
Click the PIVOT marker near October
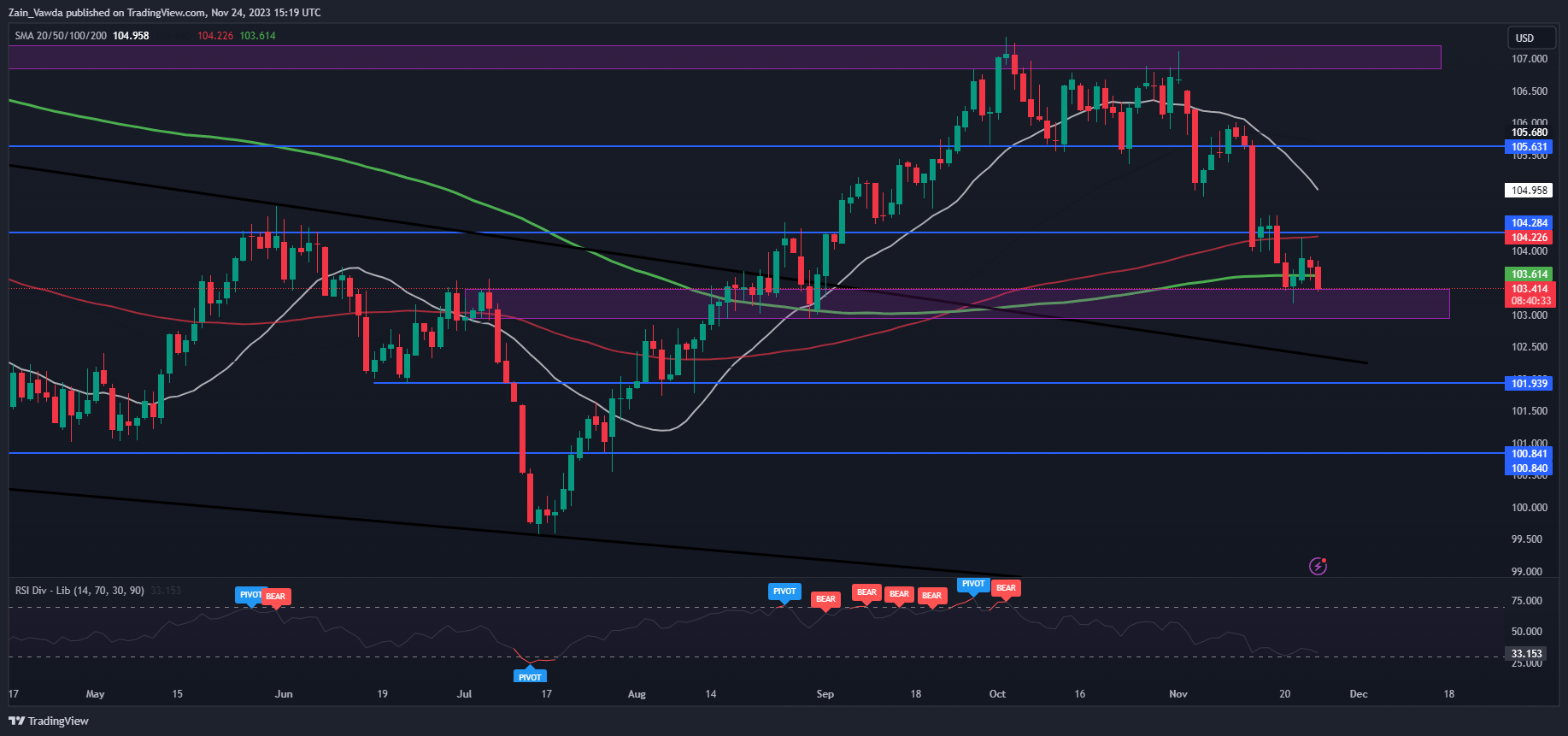973,584
